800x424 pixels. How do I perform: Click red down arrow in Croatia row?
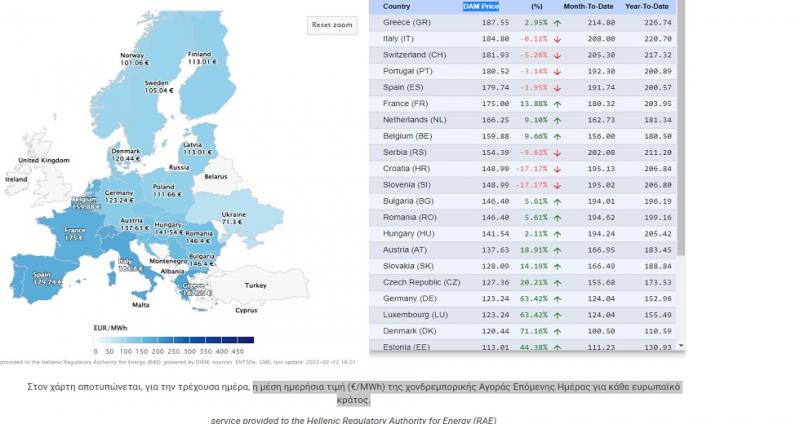point(556,169)
